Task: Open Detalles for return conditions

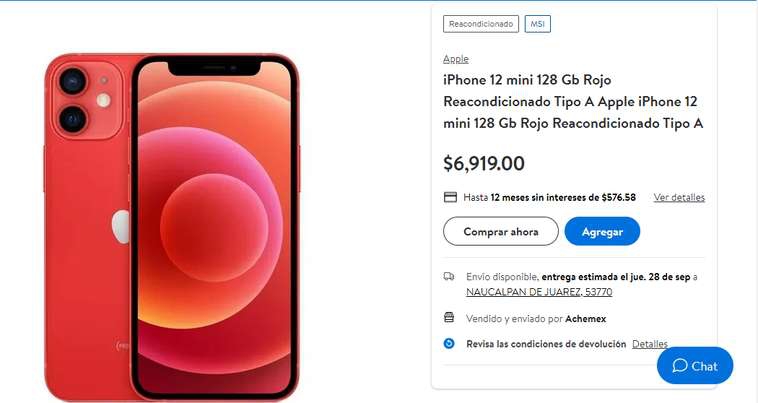Action: coord(650,344)
